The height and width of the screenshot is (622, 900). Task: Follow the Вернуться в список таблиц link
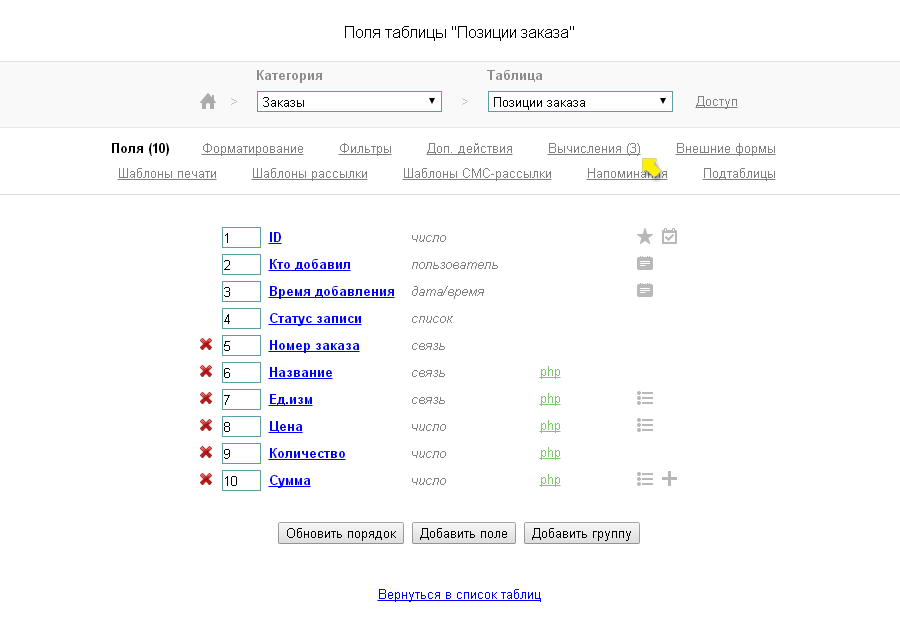coord(459,594)
